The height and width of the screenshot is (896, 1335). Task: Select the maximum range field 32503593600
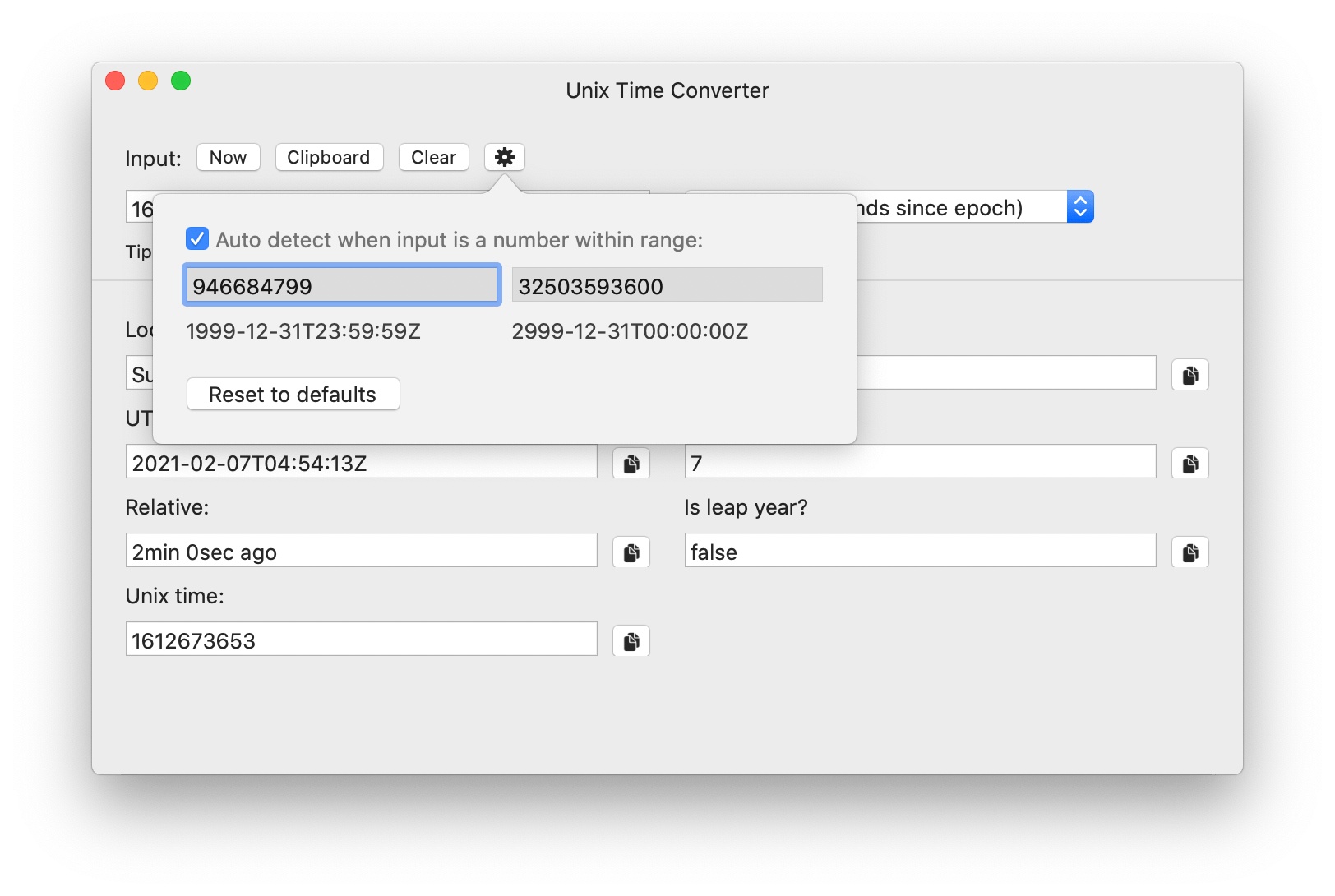(x=667, y=284)
